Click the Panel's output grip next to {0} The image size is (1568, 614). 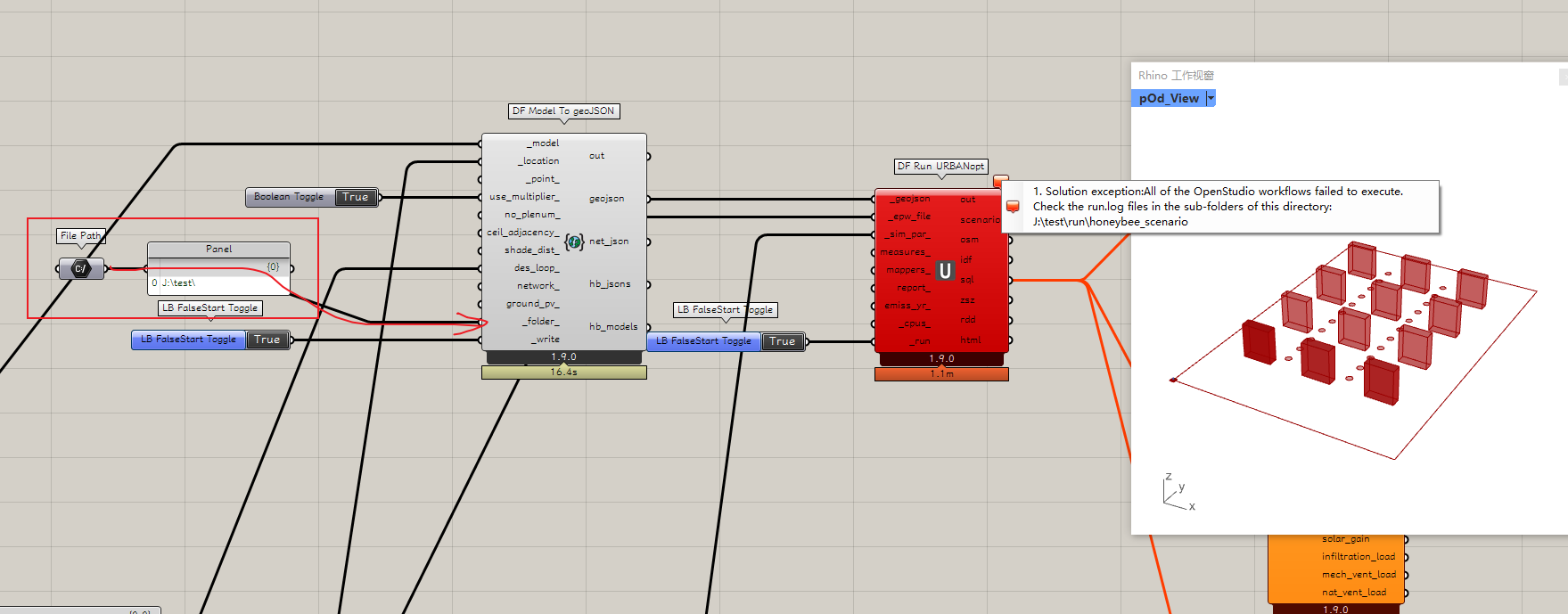pyautogui.click(x=291, y=267)
